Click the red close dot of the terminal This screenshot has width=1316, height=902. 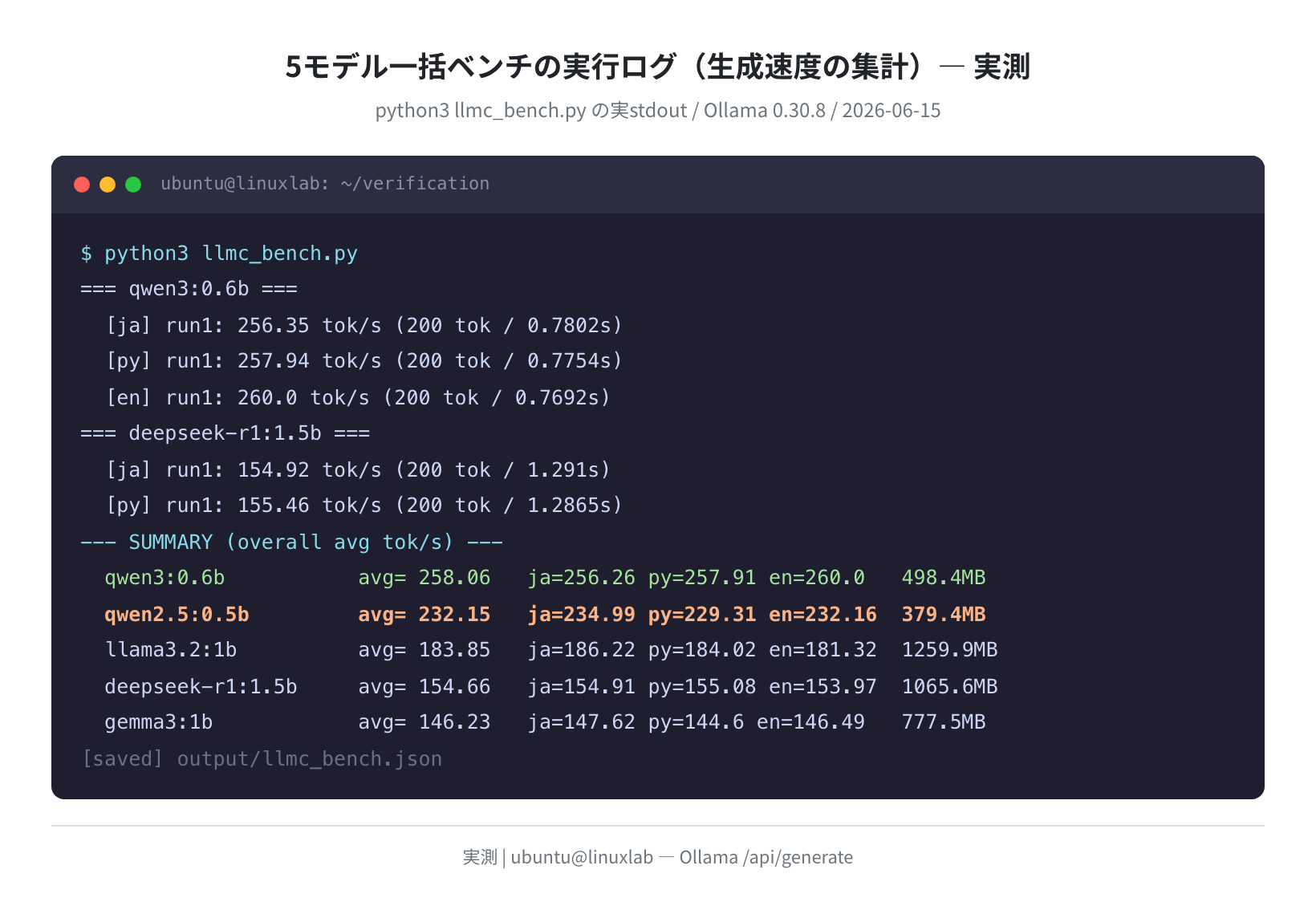point(82,185)
